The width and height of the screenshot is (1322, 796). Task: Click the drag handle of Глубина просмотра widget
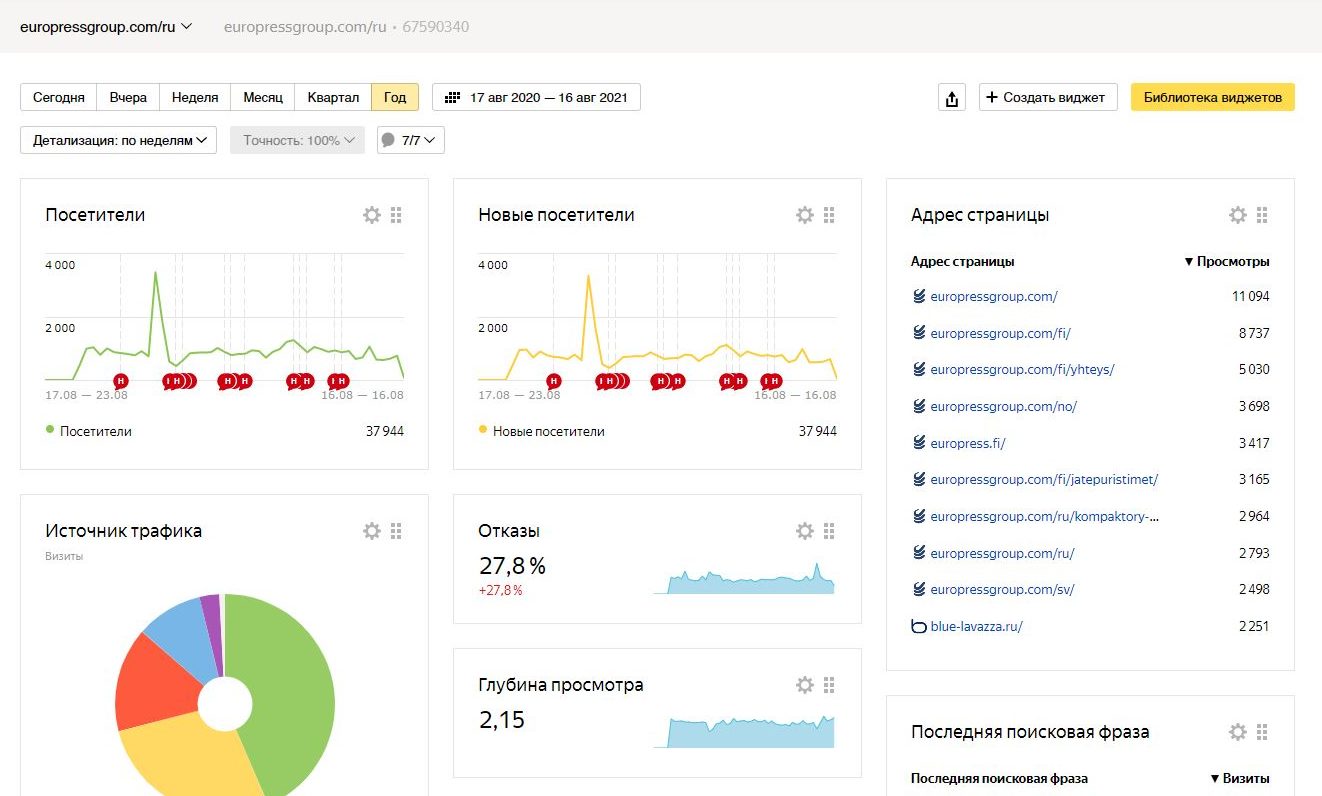coord(829,685)
